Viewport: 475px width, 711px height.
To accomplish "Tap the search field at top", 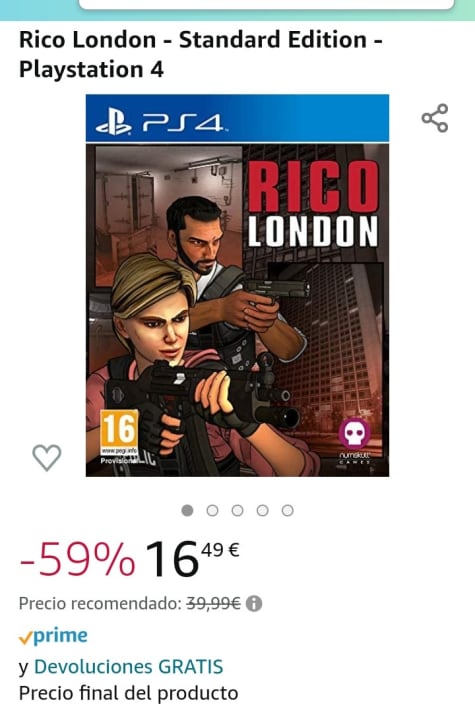I will coord(267,4).
